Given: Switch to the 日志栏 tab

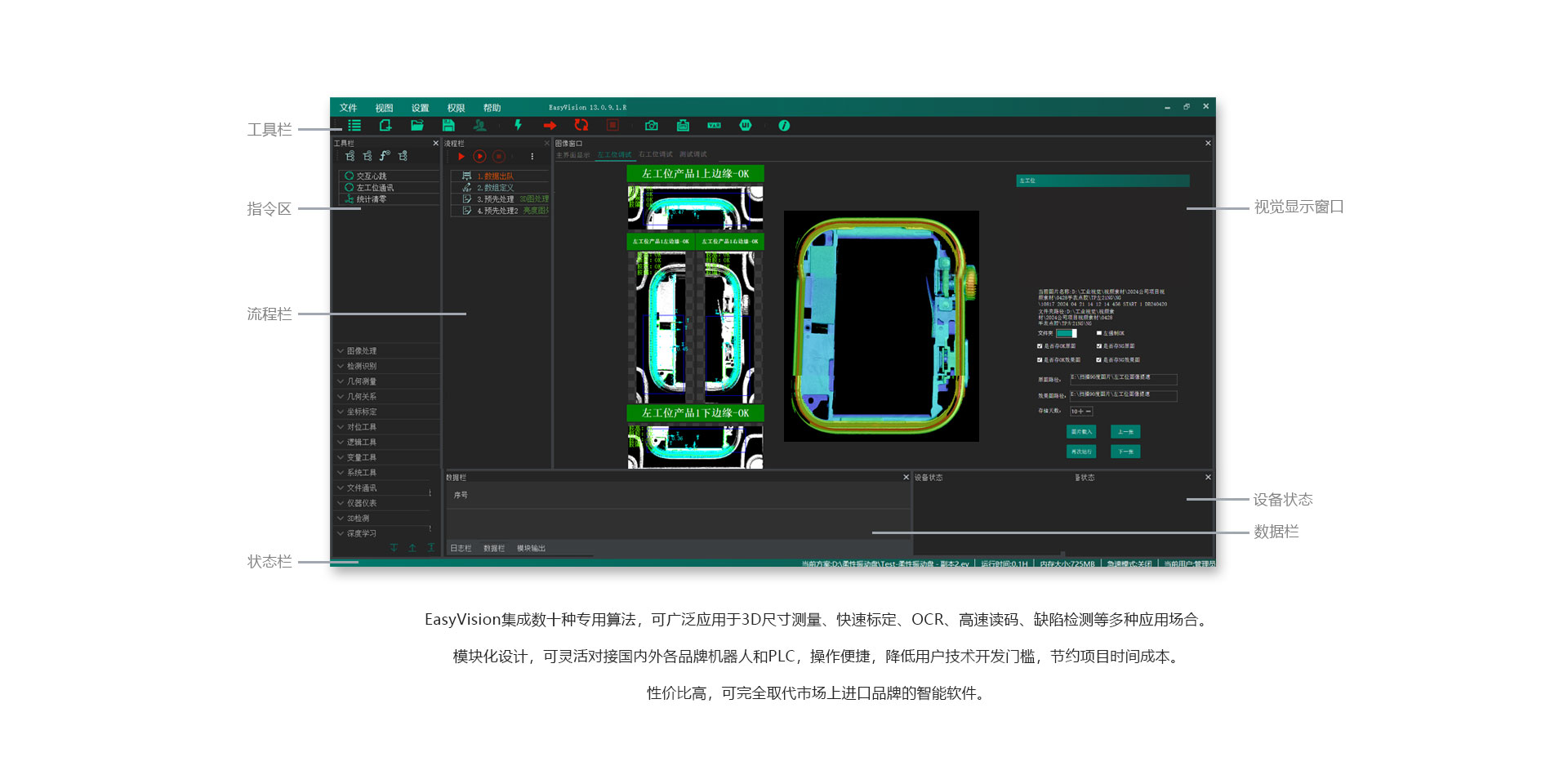Looking at the screenshot, I should coord(461,549).
